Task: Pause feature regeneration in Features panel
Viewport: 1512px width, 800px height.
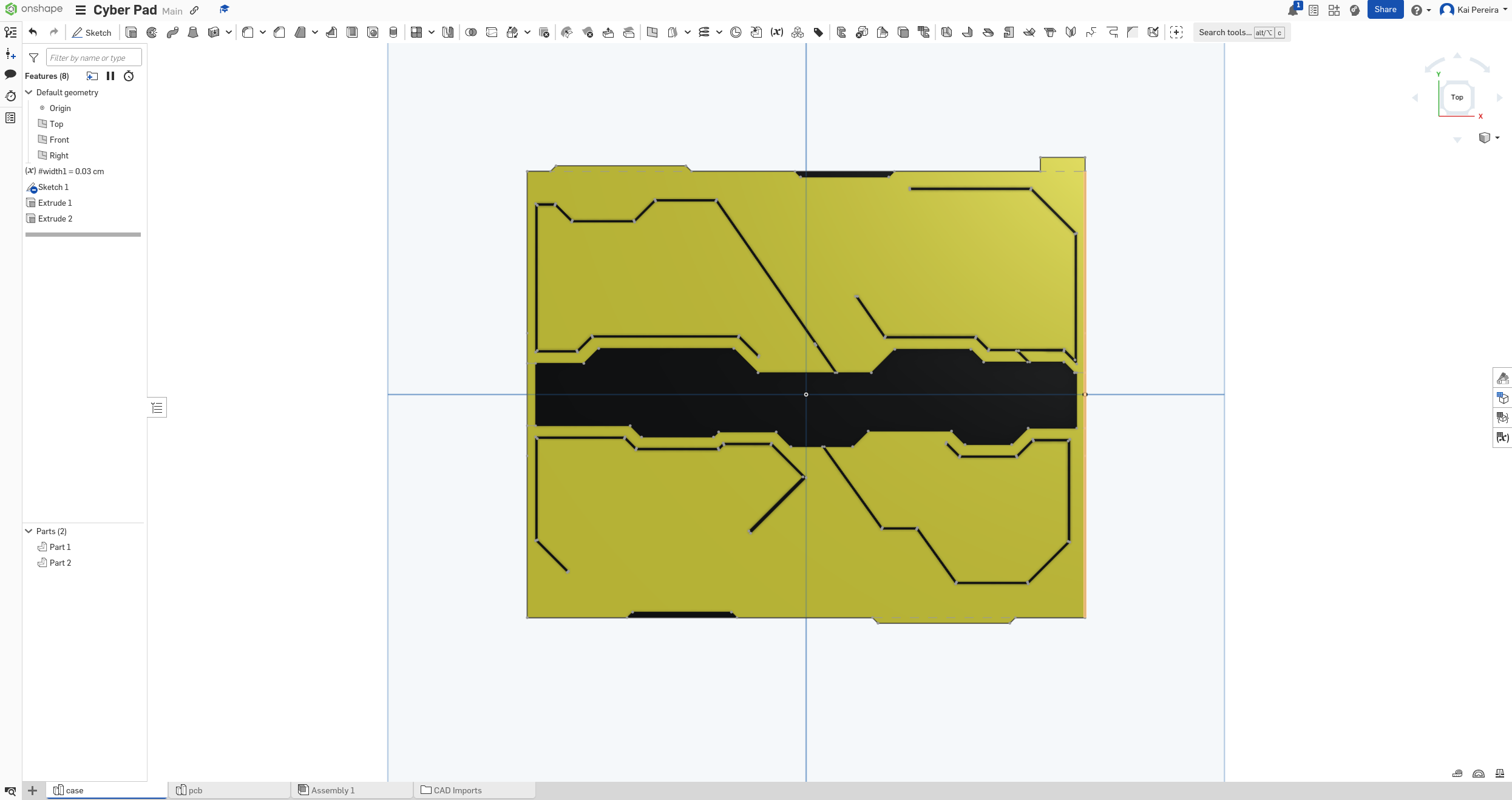Action: coord(110,76)
